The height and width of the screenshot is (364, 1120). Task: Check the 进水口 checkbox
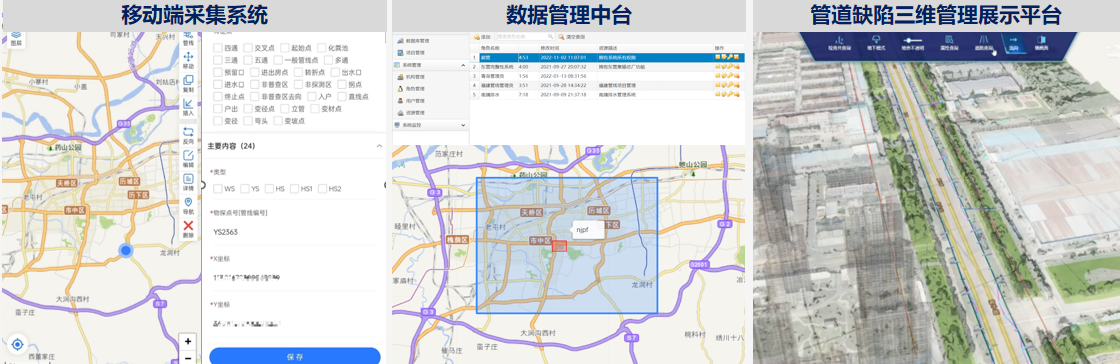(x=218, y=84)
